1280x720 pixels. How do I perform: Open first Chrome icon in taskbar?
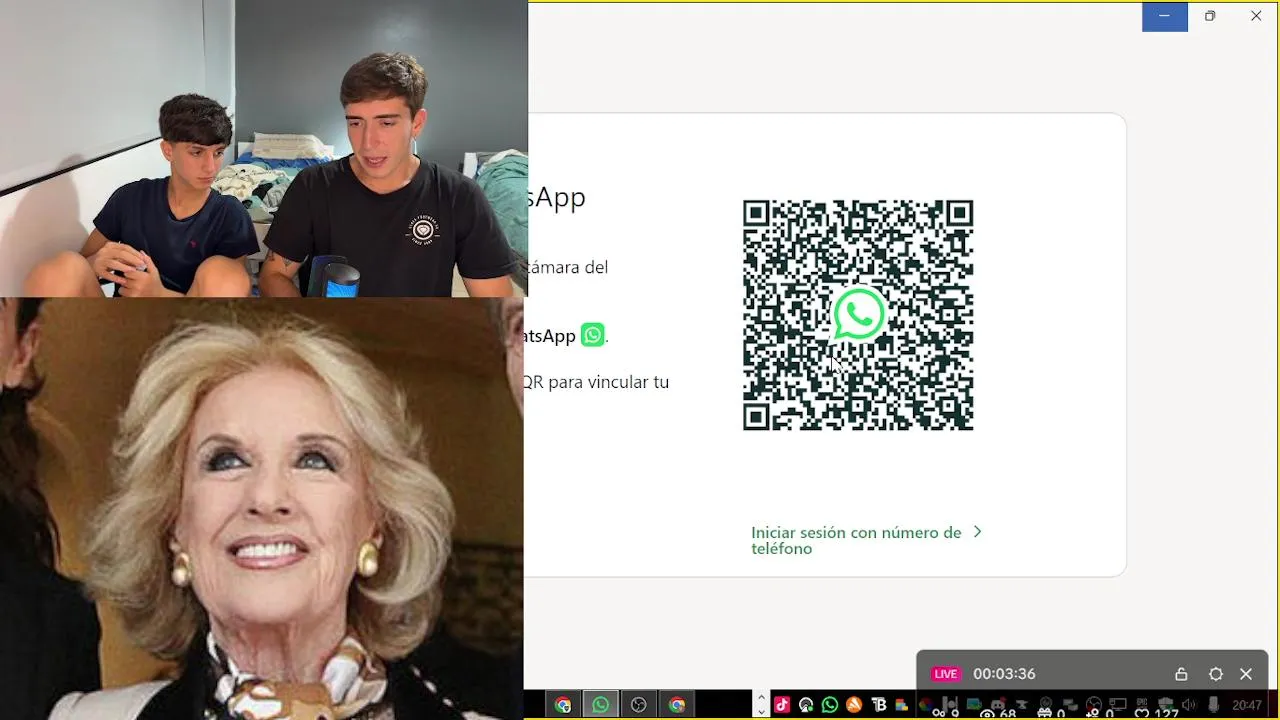pos(563,705)
